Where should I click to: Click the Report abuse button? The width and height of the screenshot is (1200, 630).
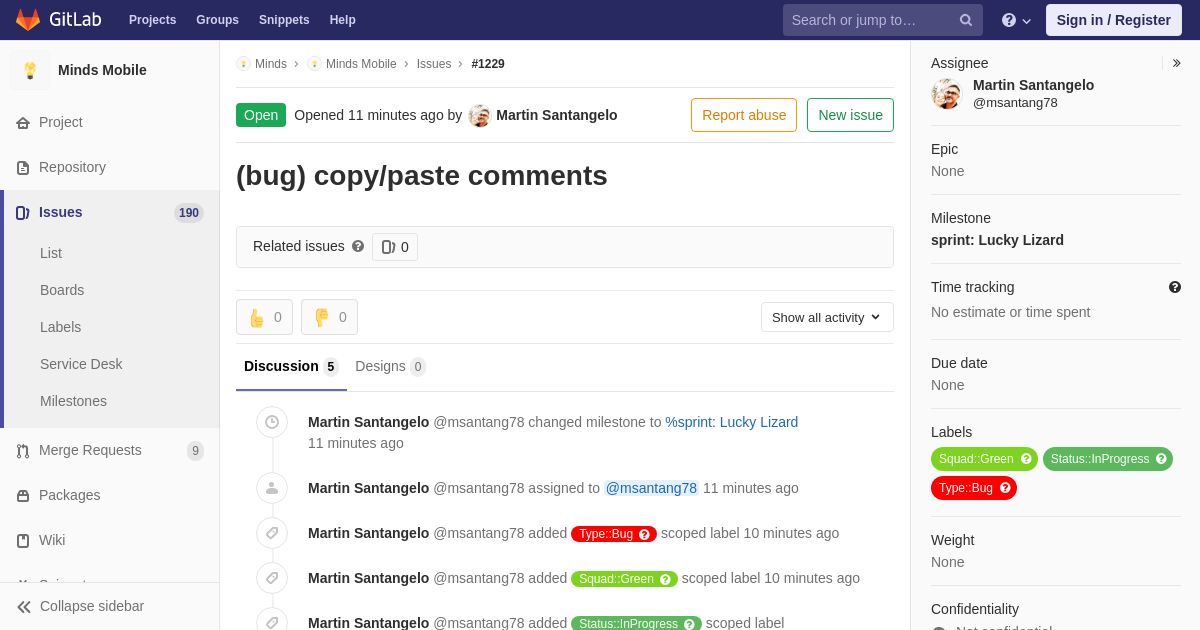(744, 115)
